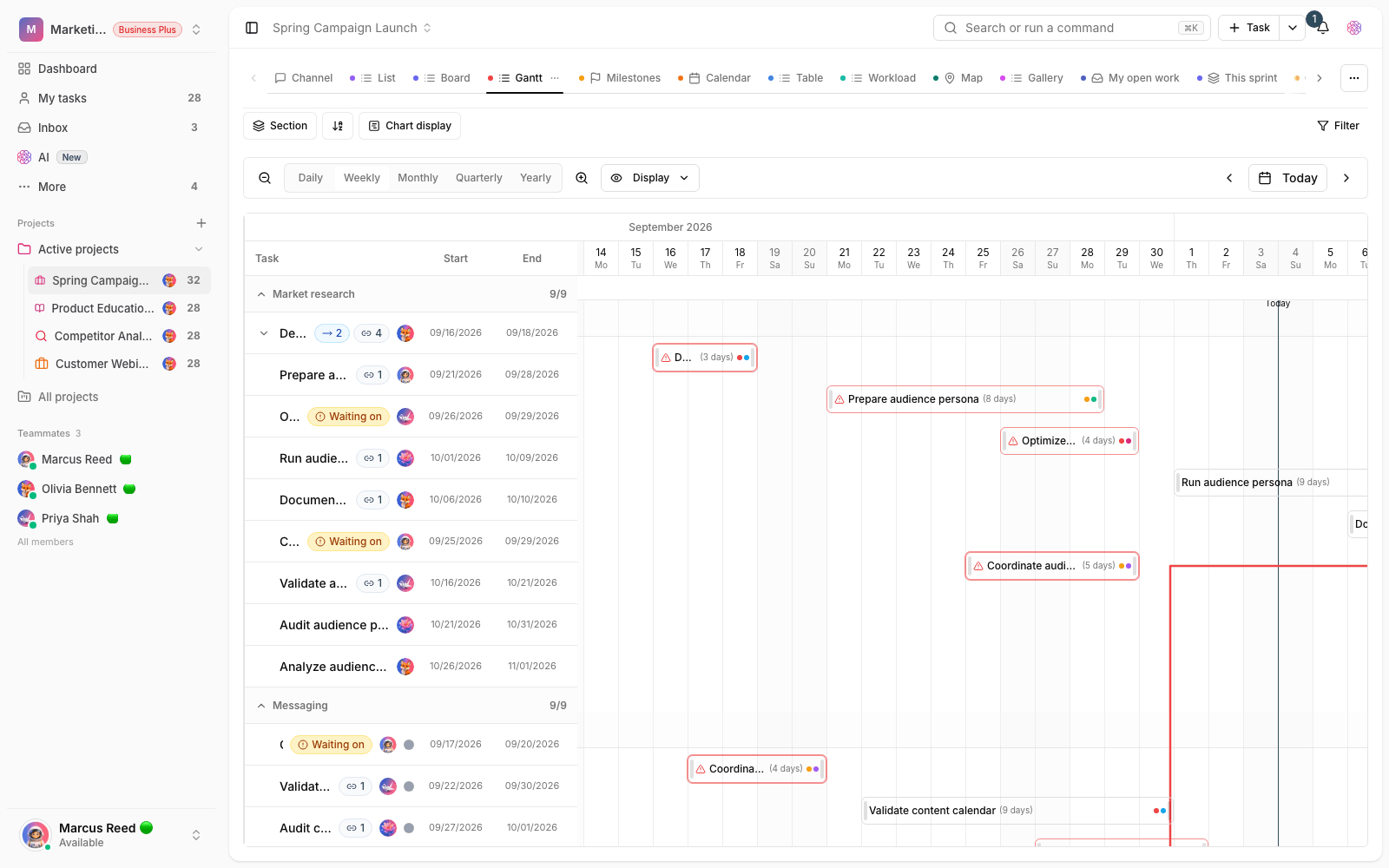Click the Prepare audience persona Gantt bar
This screenshot has width=1389, height=868.
pyautogui.click(x=965, y=399)
